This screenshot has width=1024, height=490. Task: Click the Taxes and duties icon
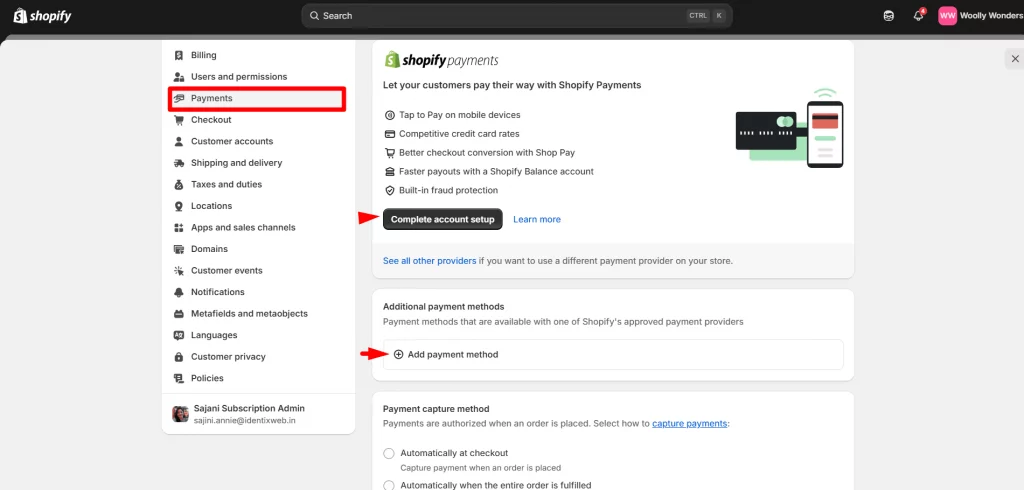pyautogui.click(x=178, y=185)
